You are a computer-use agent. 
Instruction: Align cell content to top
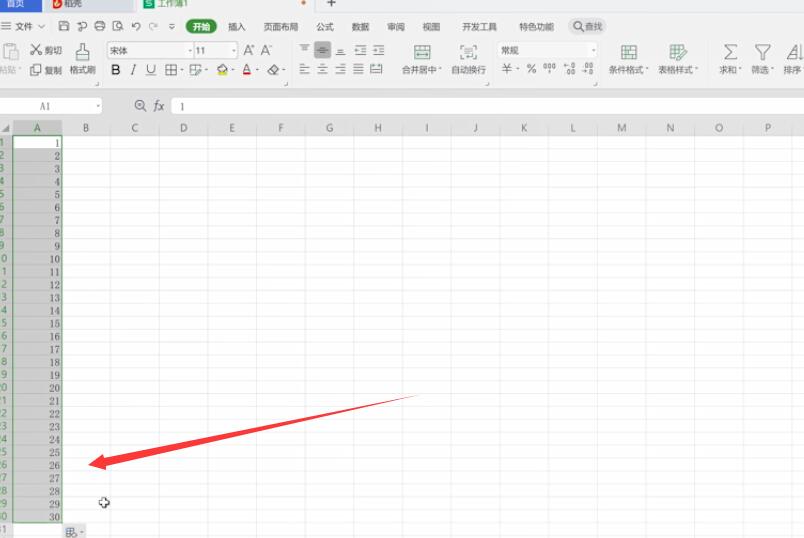304,49
